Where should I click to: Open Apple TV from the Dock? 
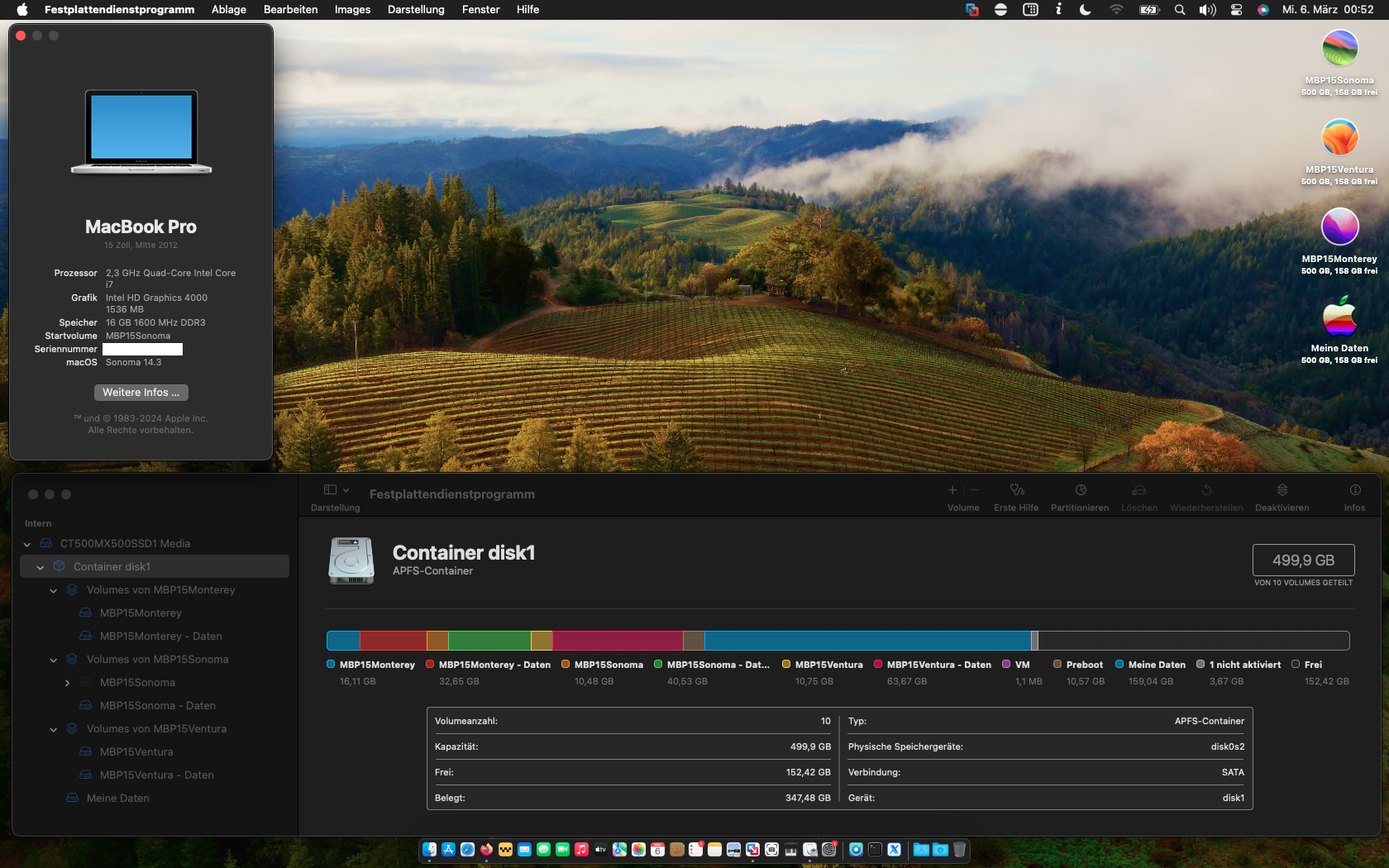point(600,849)
